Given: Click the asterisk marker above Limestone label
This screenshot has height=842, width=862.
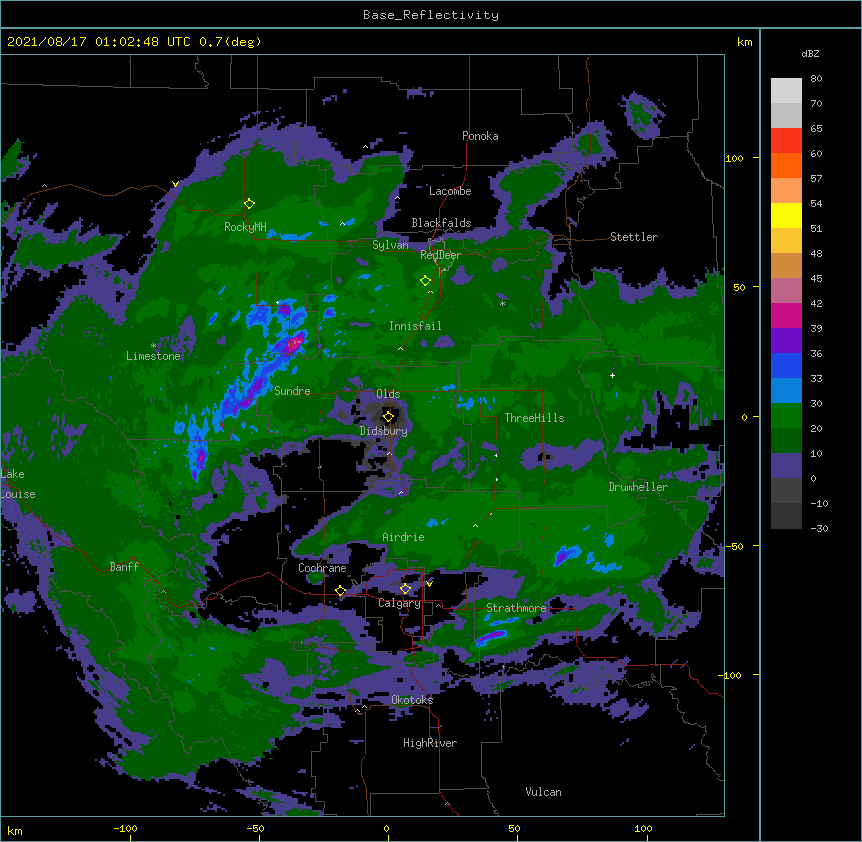Looking at the screenshot, I should (x=153, y=346).
